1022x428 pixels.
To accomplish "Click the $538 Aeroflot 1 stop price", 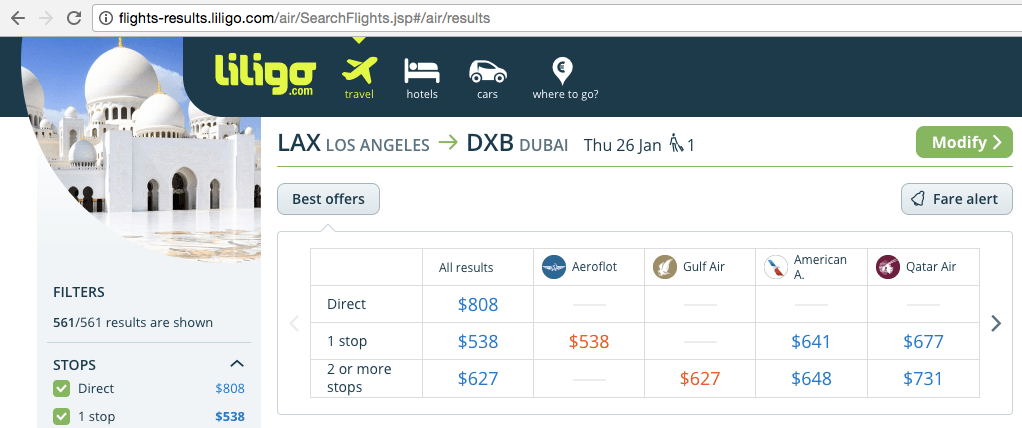I will coord(589,341).
